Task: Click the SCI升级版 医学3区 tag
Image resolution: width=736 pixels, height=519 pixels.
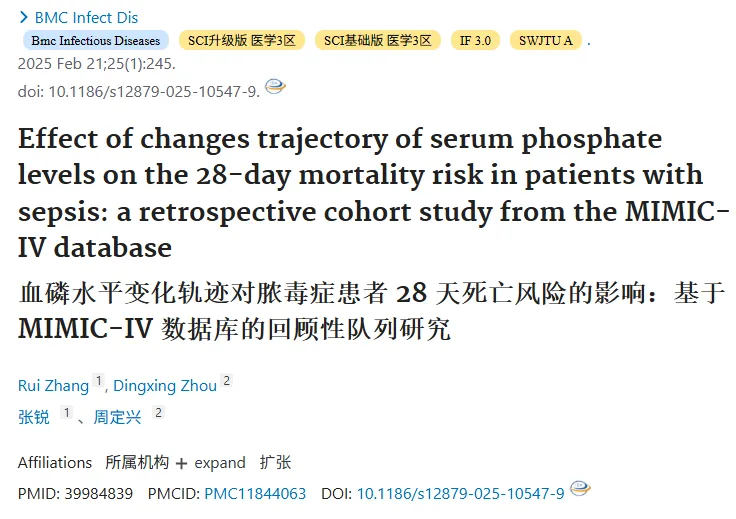Action: [242, 40]
